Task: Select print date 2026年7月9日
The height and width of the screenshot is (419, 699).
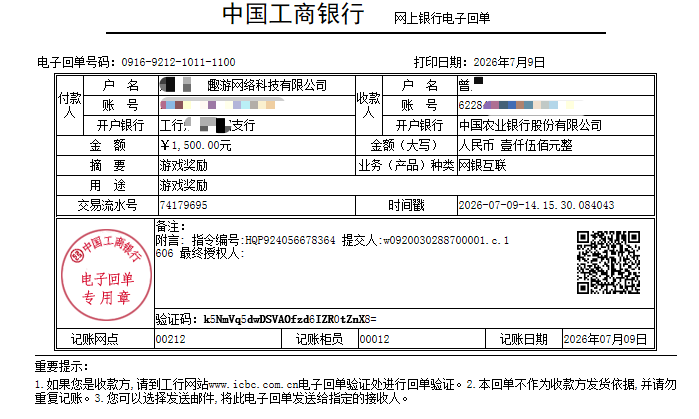Action: coord(509,62)
